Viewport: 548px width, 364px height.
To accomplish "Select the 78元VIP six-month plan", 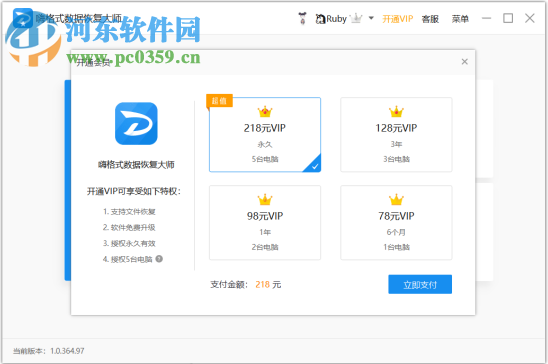I will [396, 223].
